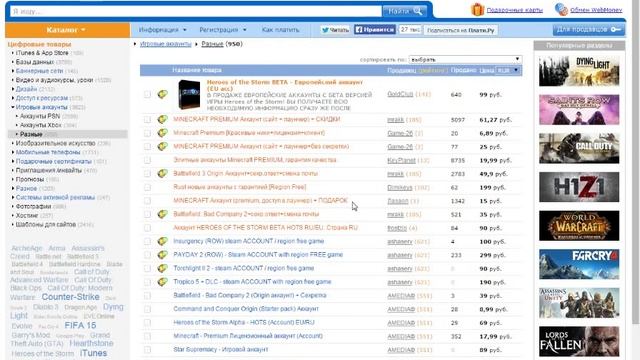Click coin icon on MINECRAFT PREMIUM СКИДКИ row
The width and height of the screenshot is (640, 360).
pos(162,119)
